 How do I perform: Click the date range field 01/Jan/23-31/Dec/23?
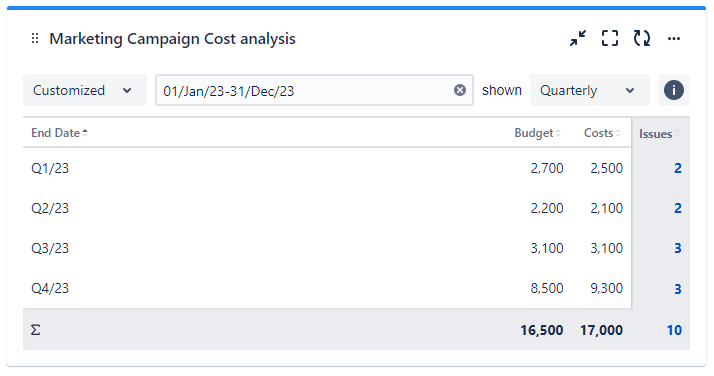pyautogui.click(x=314, y=90)
